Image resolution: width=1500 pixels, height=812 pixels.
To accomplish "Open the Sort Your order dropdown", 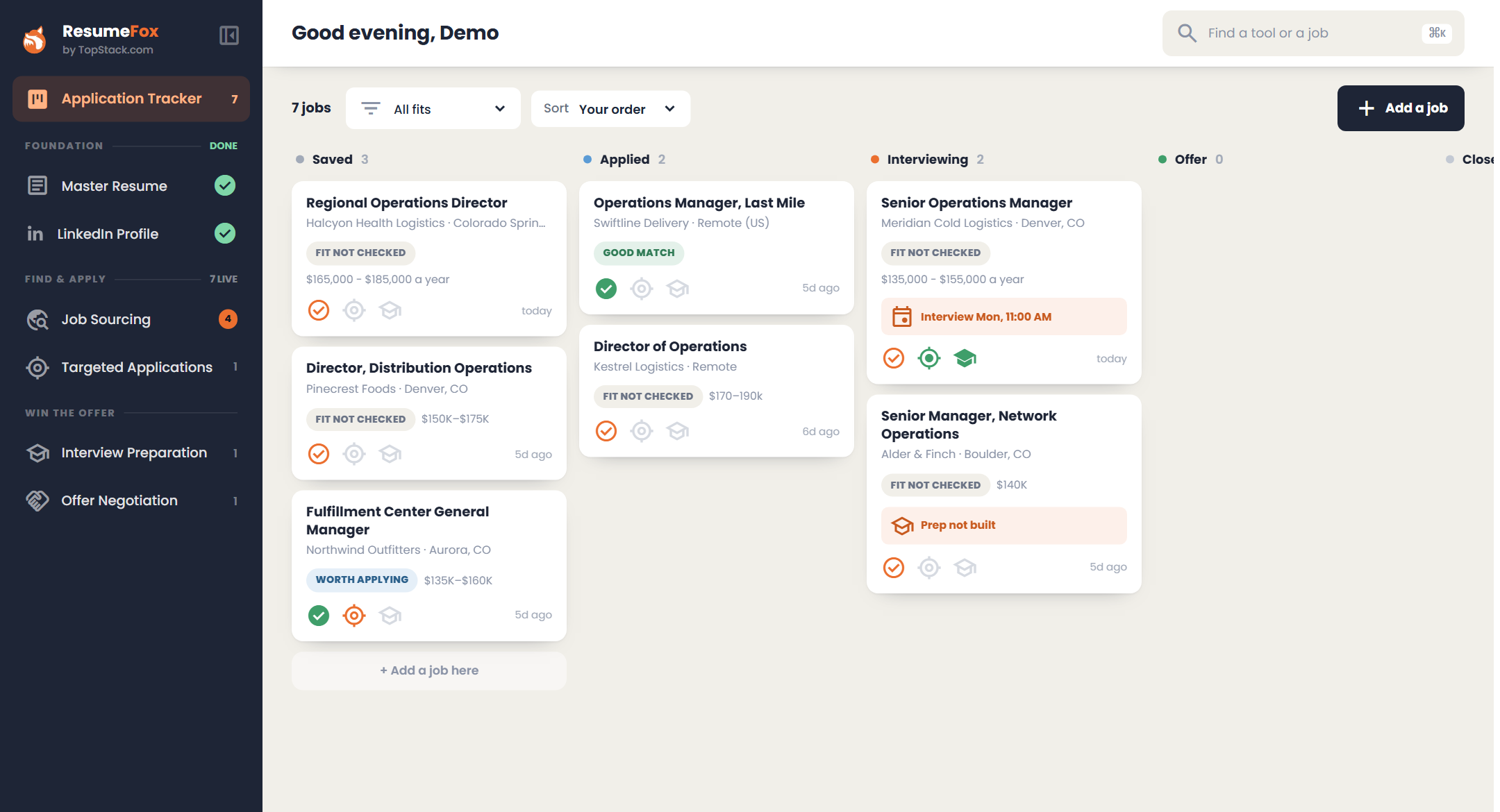I will pos(610,108).
